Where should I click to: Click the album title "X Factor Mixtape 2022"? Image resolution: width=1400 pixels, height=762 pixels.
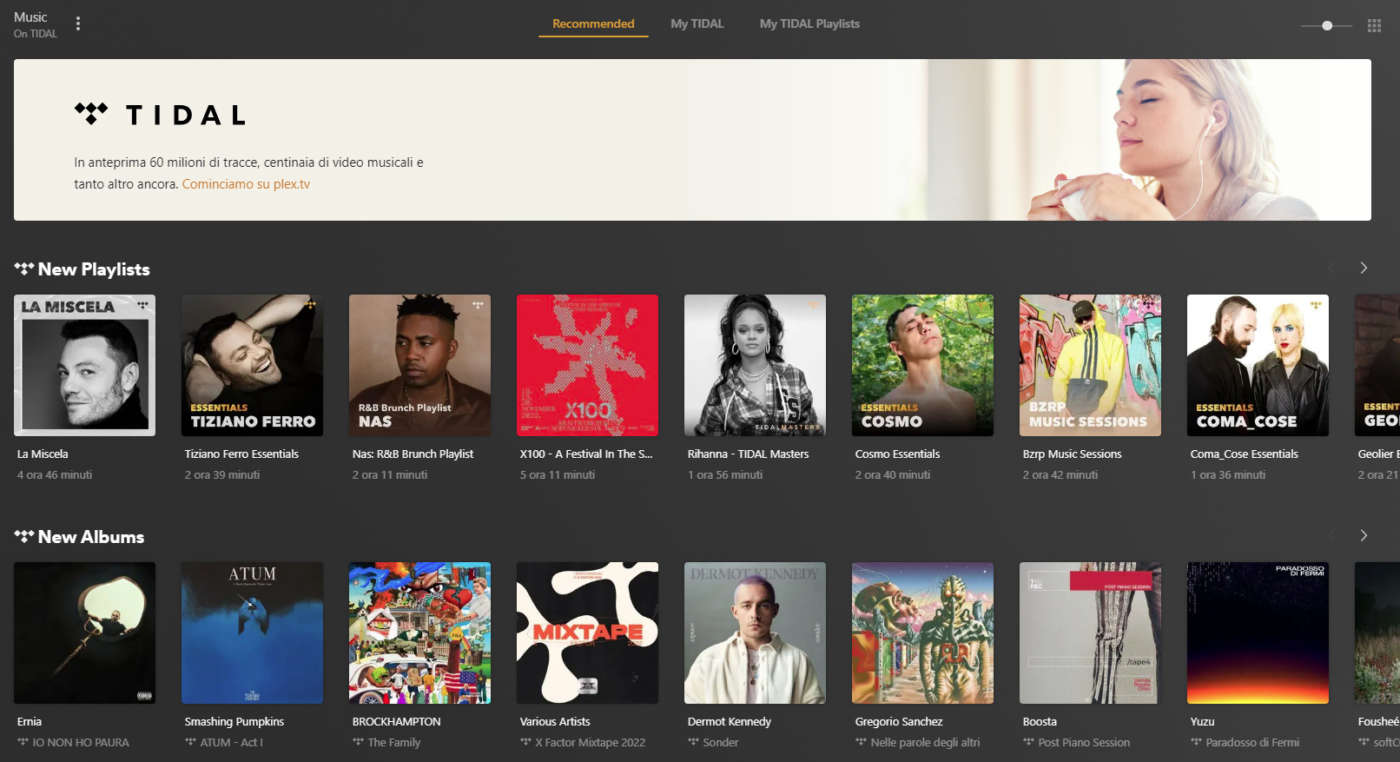591,743
